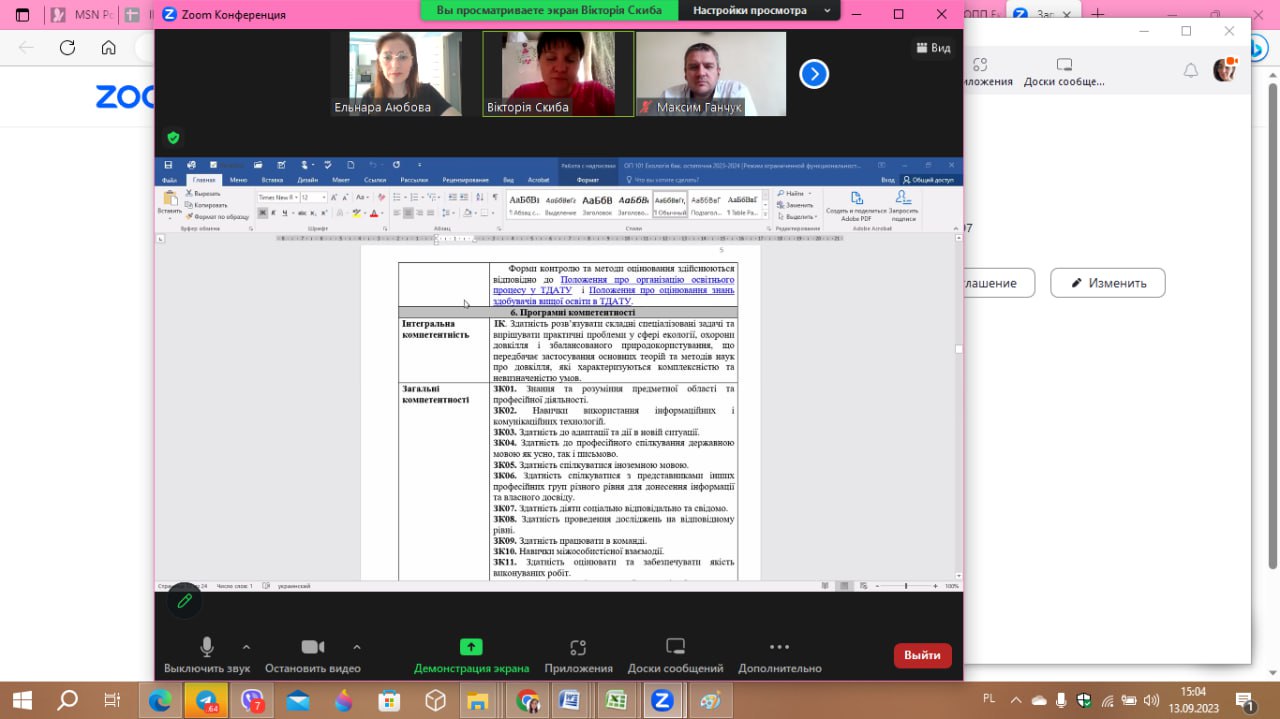This screenshot has width=1280, height=719.
Task: Open the More (Дополнительно) menu in Zoom
Action: 780,655
